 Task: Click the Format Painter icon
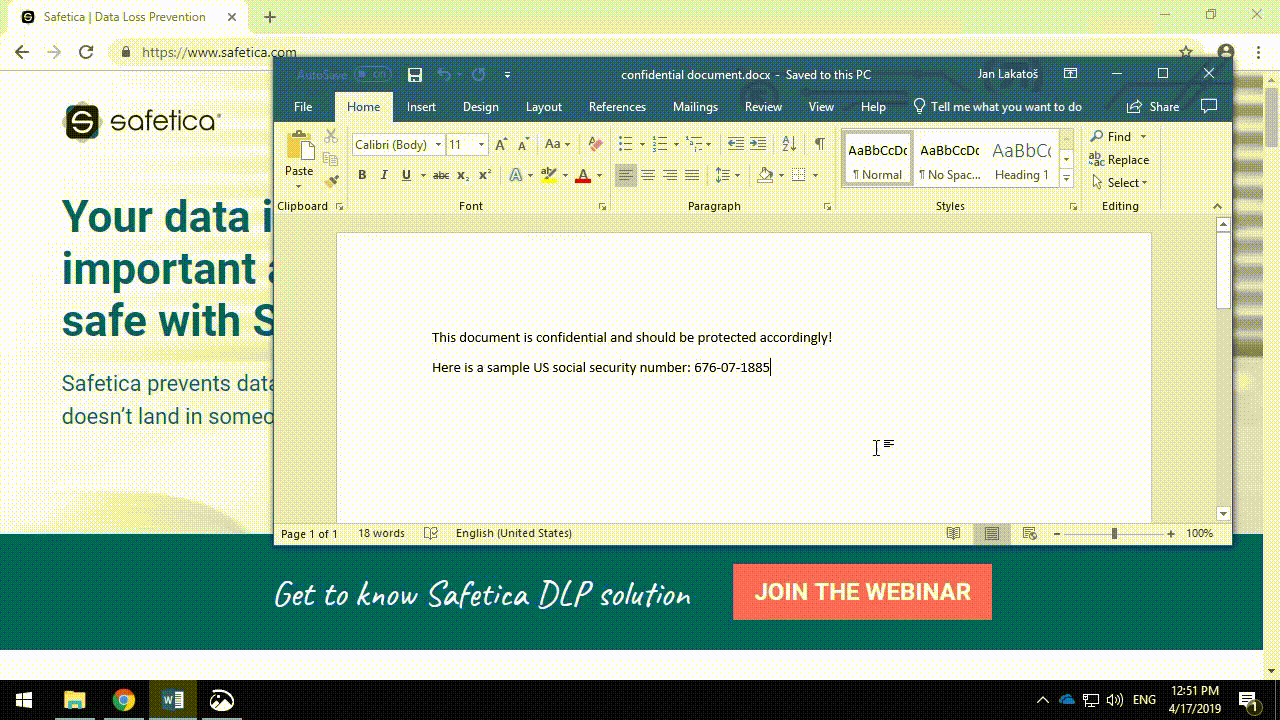point(332,181)
